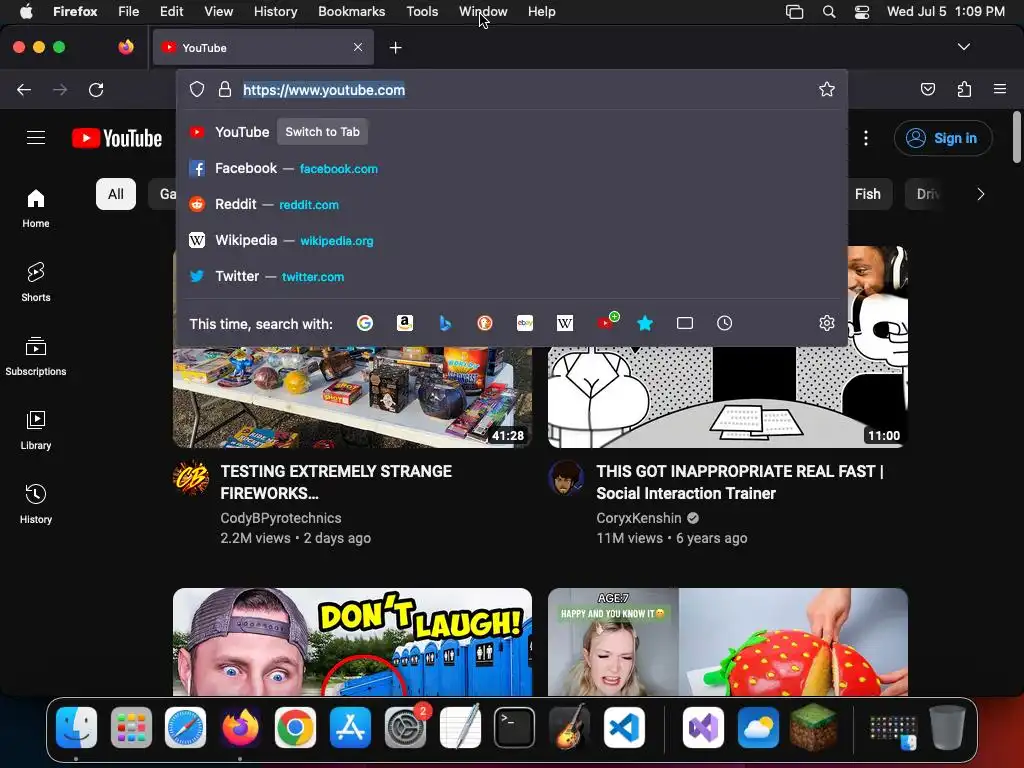Screen dimensions: 1024x768
Task: Open a new tab with plus button
Action: point(395,48)
